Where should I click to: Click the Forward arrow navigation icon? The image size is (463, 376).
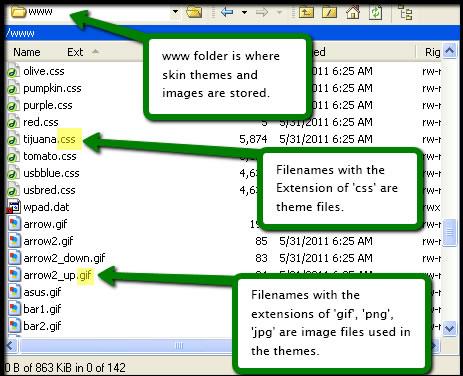point(262,13)
